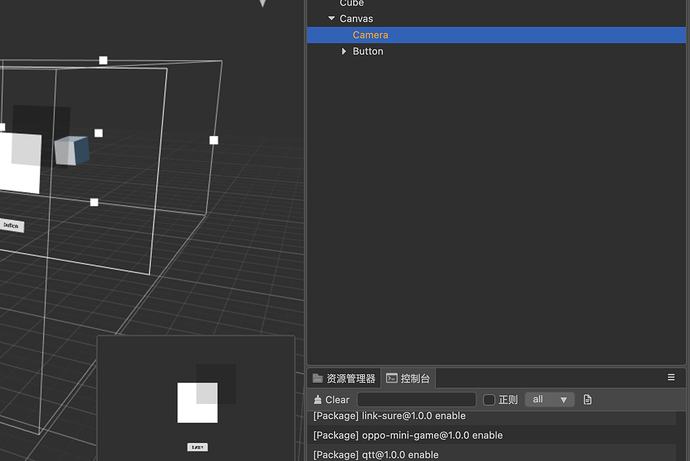Expand the Button node in hierarchy
Screen dimensions: 690x461
pos(344,51)
